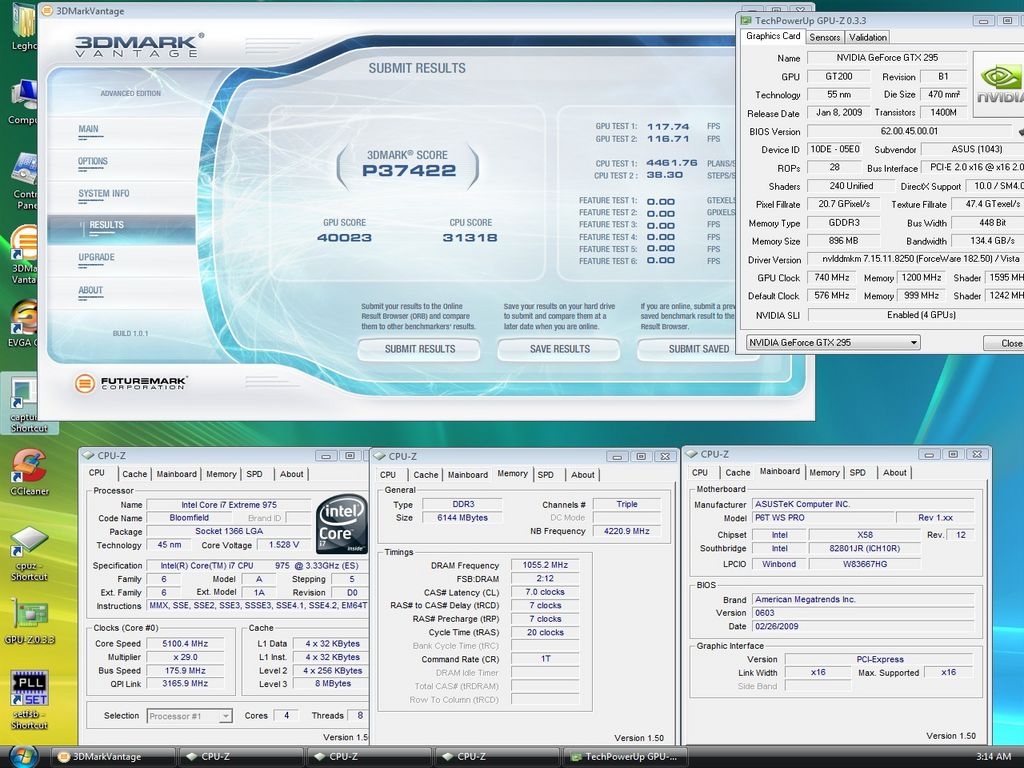Go to MAIN in 3DMark Vantage sidebar
Image resolution: width=1024 pixels, height=768 pixels.
pyautogui.click(x=88, y=129)
